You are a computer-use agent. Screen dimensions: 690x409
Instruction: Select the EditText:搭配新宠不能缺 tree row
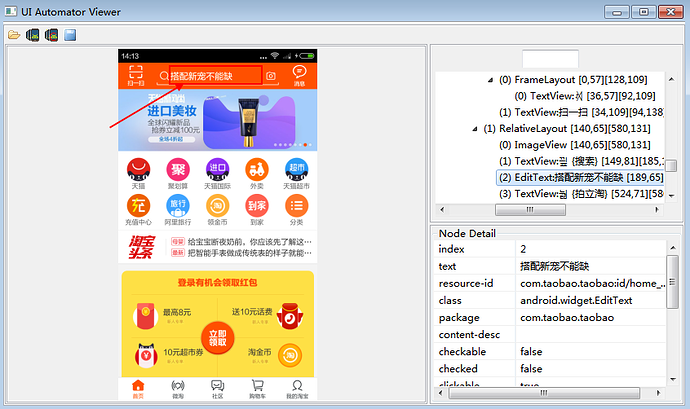pos(581,177)
